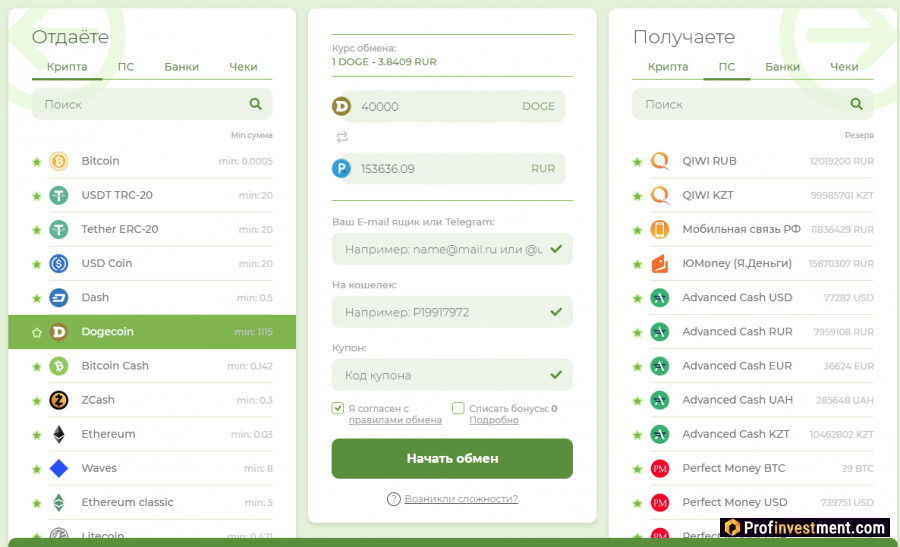Select the Perfect Money BTC icon

point(660,469)
